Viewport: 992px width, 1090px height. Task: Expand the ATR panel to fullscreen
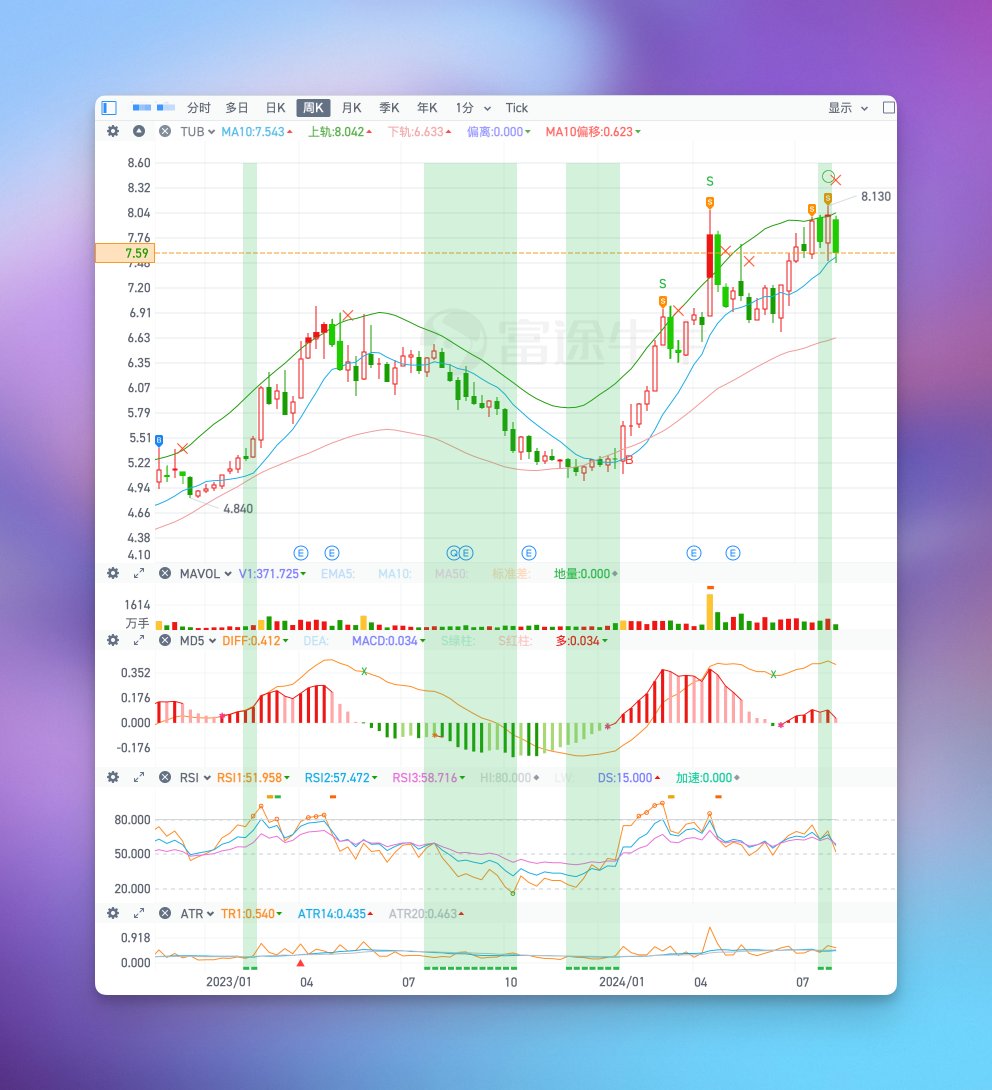[x=139, y=913]
